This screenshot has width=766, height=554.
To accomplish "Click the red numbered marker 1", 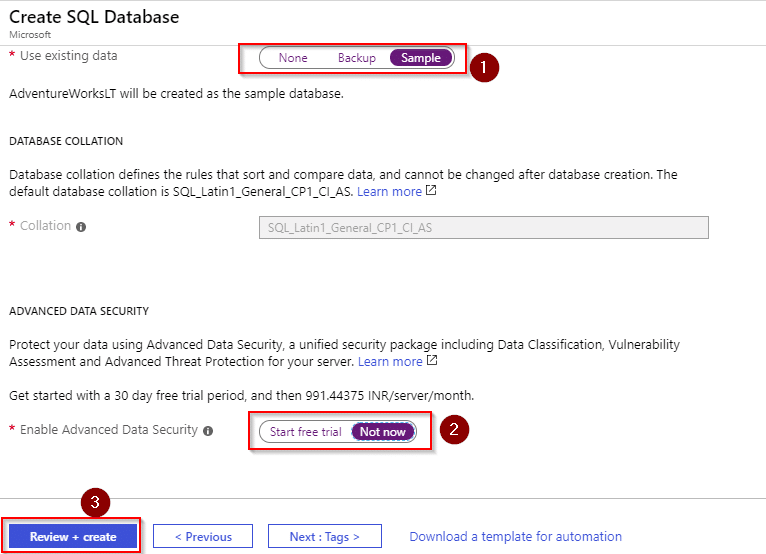I will (484, 67).
